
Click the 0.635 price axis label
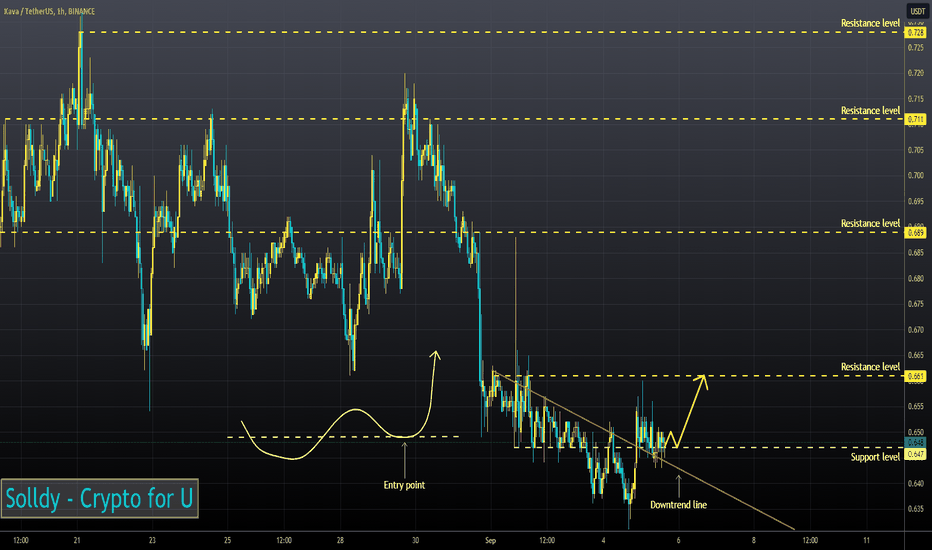916,509
